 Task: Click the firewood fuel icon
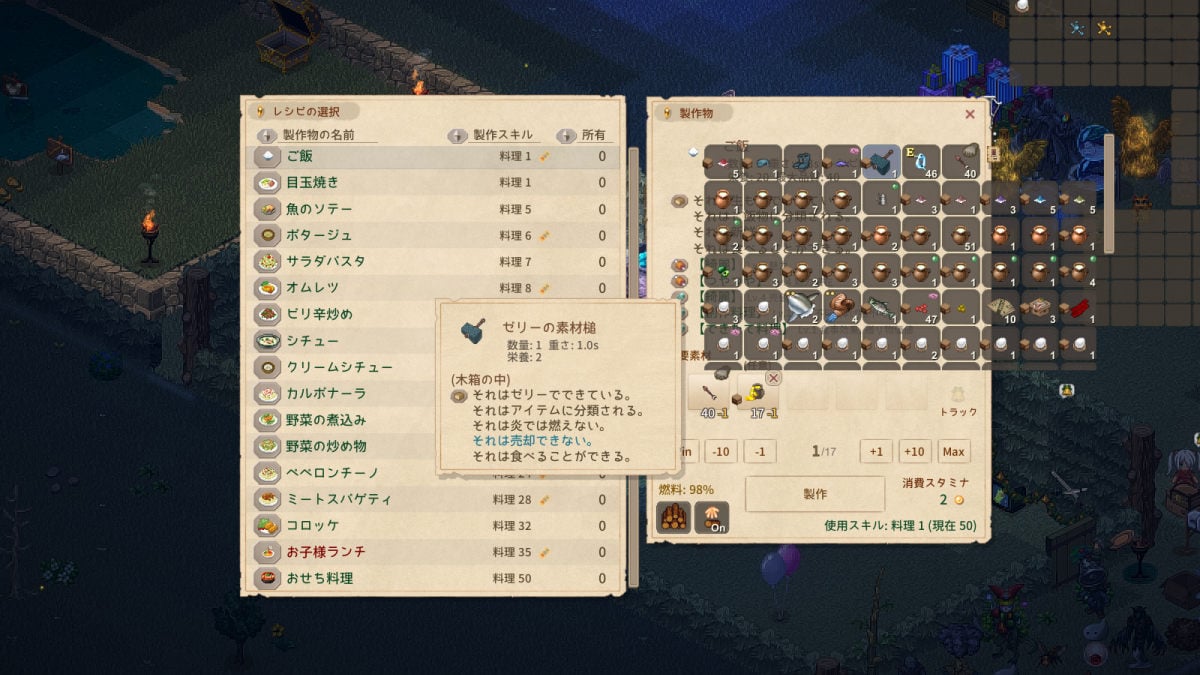point(673,516)
